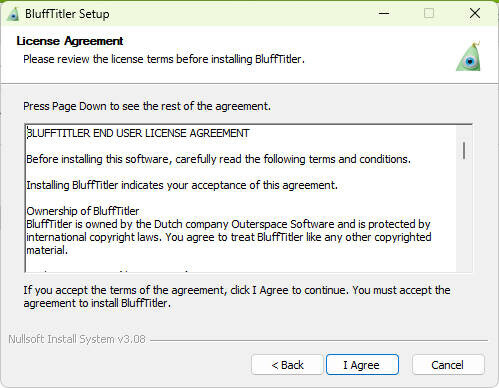
Task: Click the license text scrollbar thumb
Action: pos(464,151)
